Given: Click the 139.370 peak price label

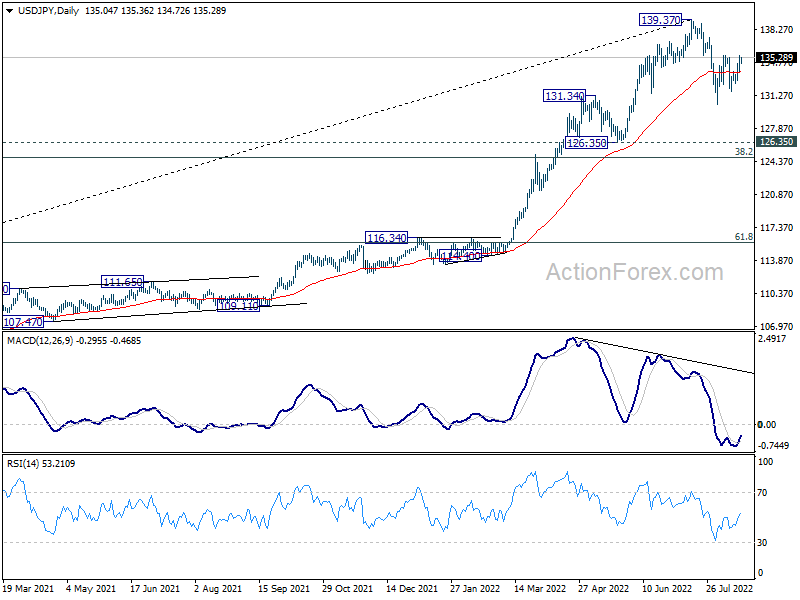Looking at the screenshot, I should 662,20.
